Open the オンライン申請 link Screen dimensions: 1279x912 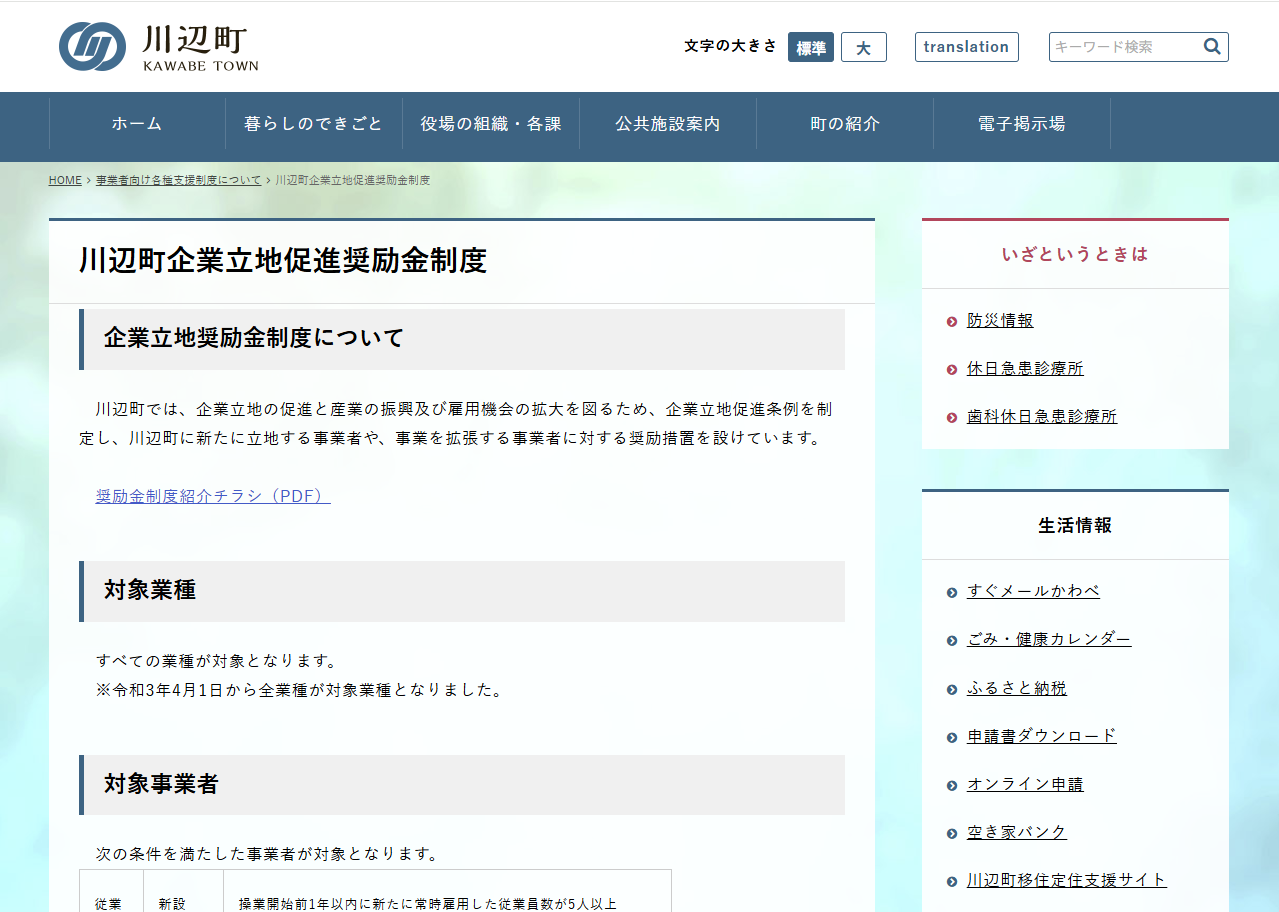pos(1025,784)
